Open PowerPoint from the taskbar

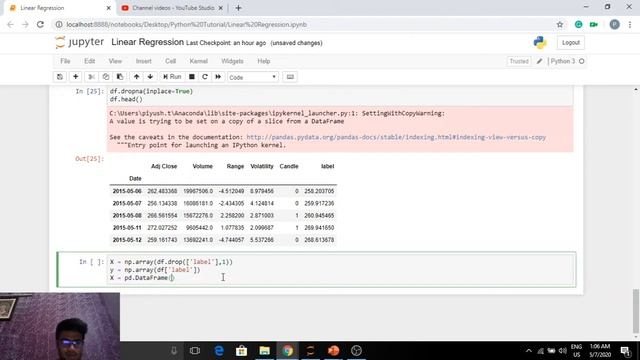click(333, 351)
